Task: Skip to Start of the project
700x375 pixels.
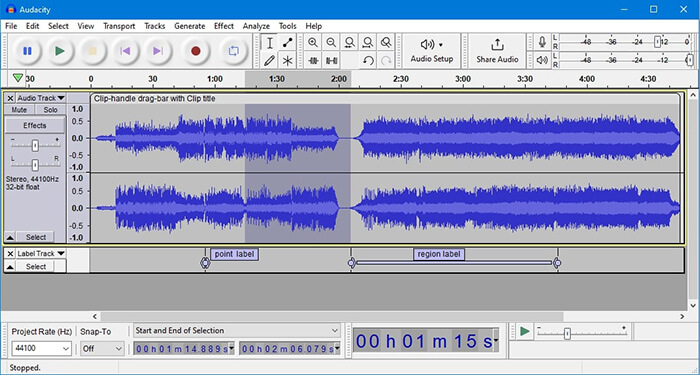Action: (x=125, y=51)
